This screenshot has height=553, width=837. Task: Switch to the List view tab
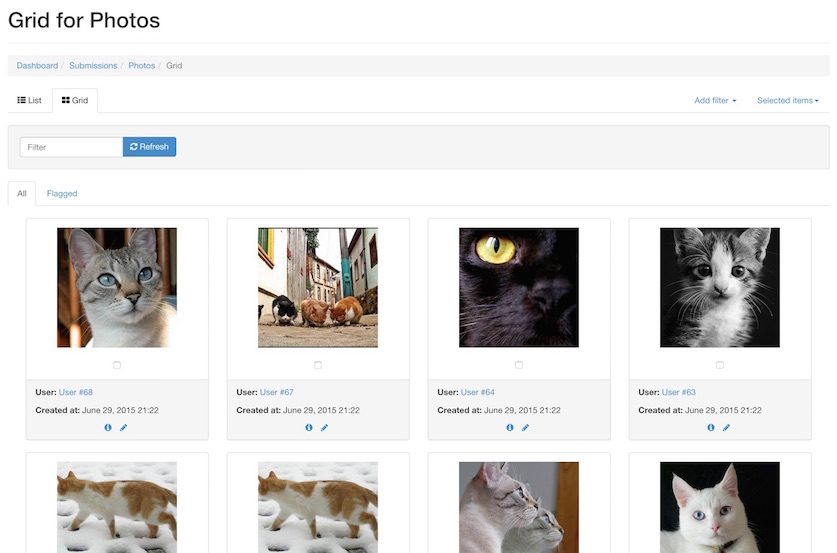[x=29, y=100]
